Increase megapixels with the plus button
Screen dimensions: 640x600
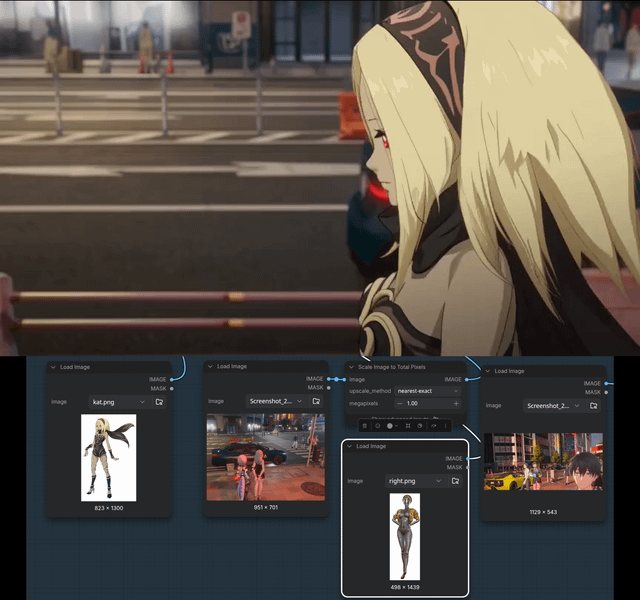pyautogui.click(x=456, y=403)
